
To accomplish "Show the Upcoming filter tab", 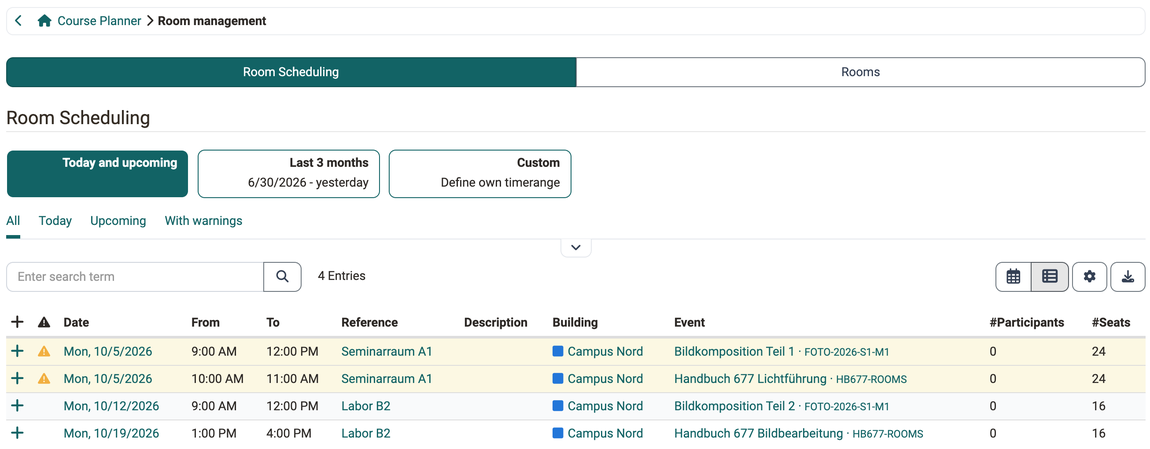I will pos(118,221).
